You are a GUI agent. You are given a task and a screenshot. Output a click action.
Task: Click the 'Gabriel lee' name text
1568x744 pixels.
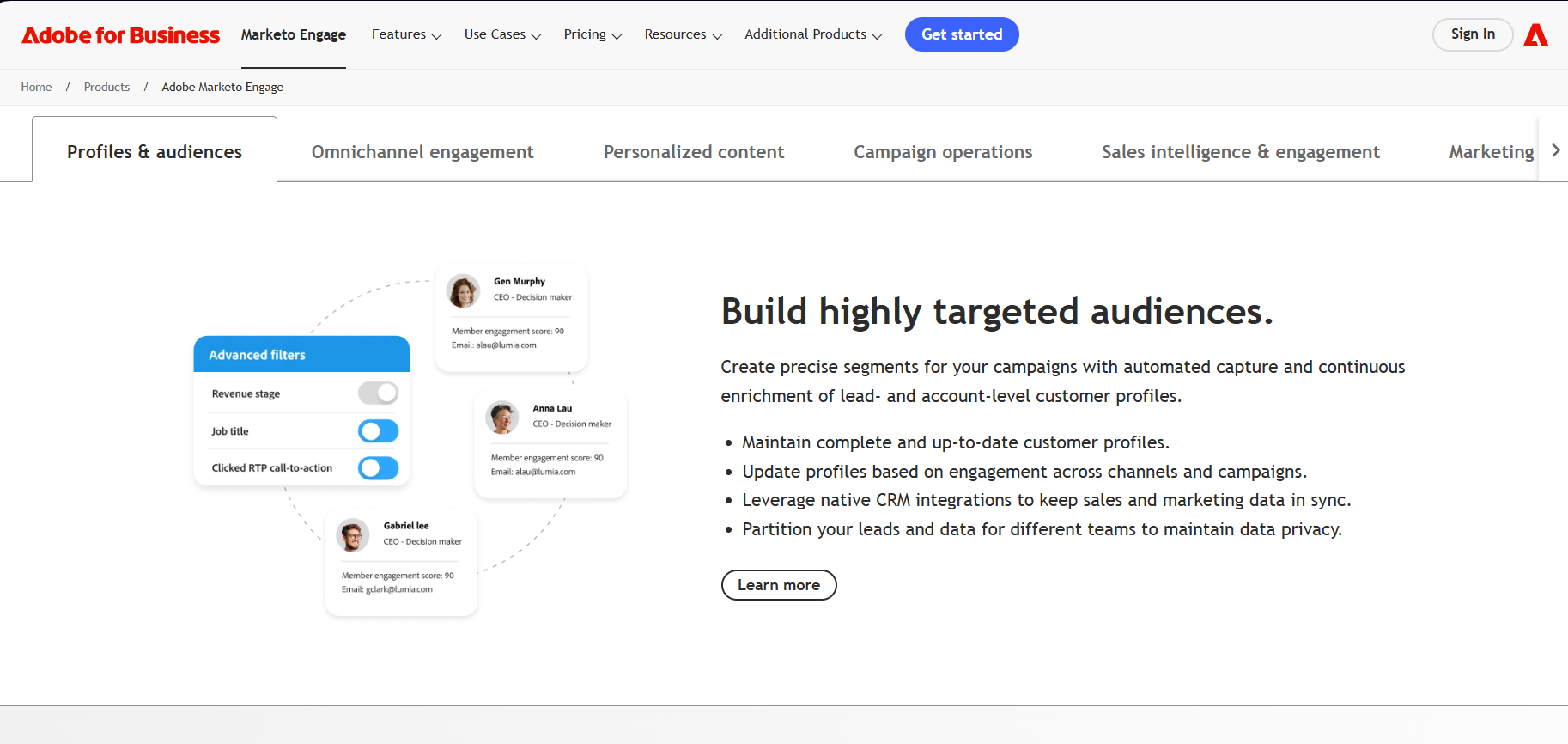coord(406,525)
